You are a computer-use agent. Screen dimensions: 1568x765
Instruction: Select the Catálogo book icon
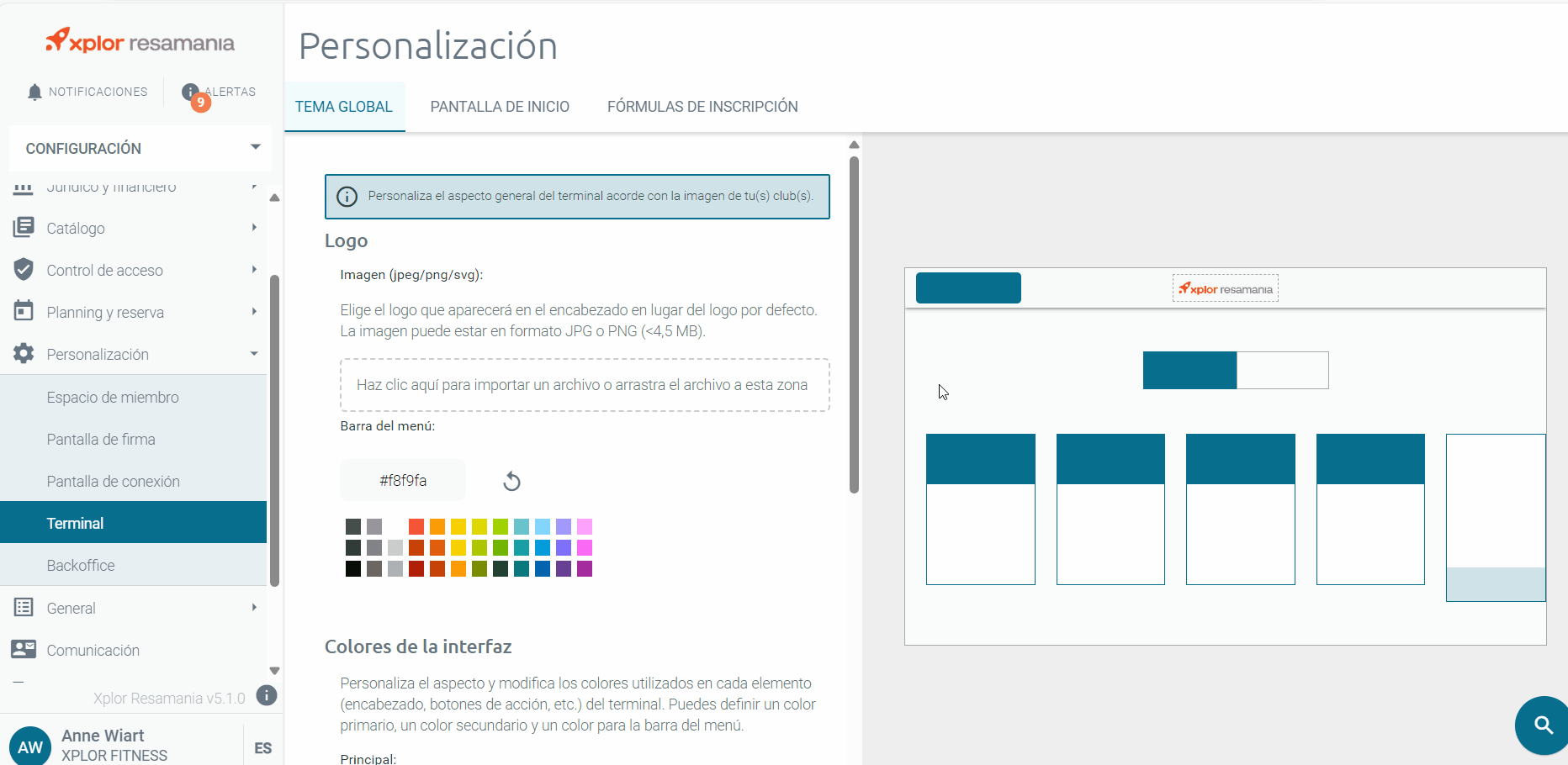click(x=23, y=227)
